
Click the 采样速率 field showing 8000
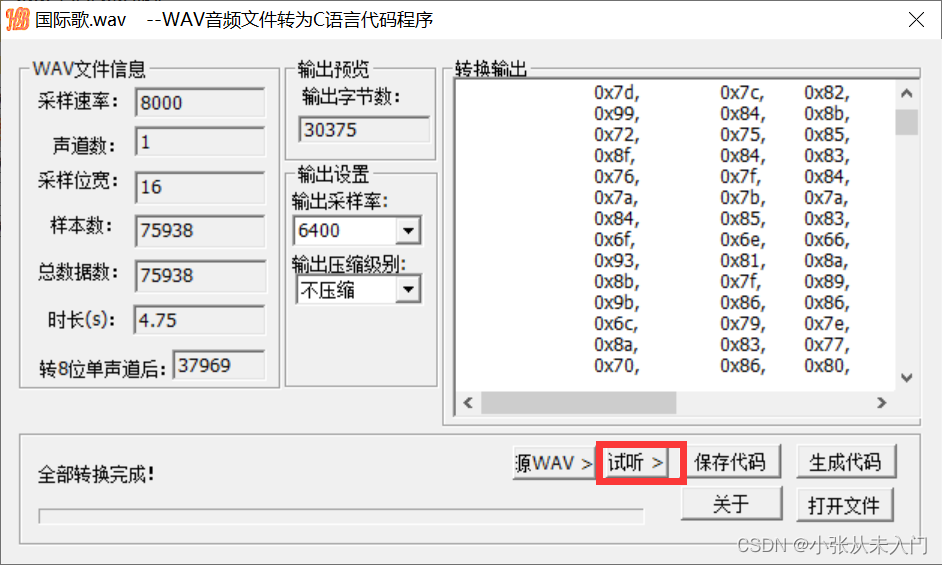coord(200,103)
